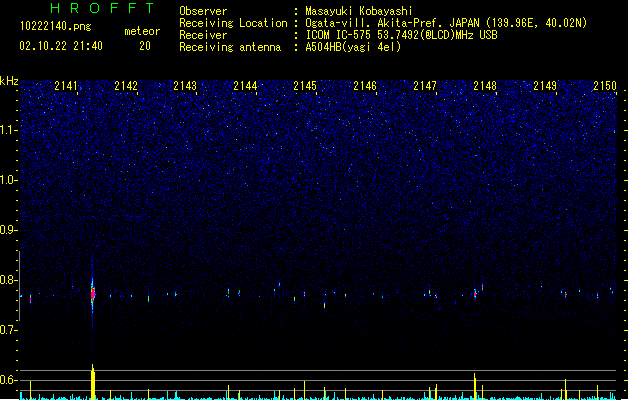Click the 1.1 kHz frequency label
Image resolution: width=629 pixels, height=400 pixels.
click(8, 130)
